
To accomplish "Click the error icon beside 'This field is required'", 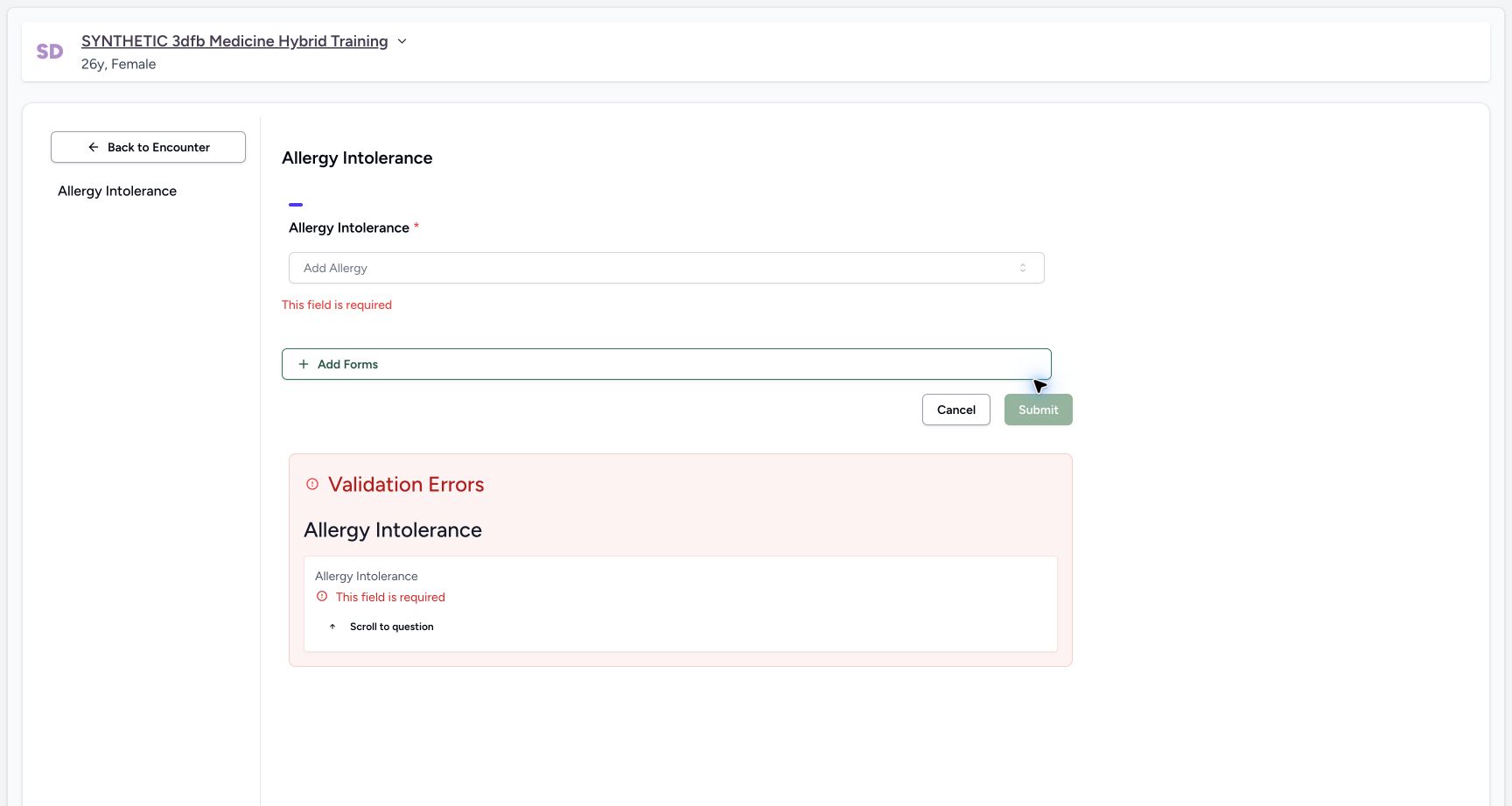I will coord(322,597).
